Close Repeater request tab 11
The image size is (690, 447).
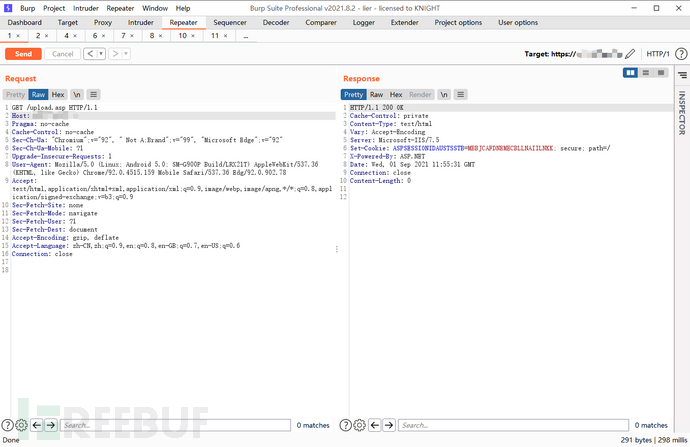(x=225, y=36)
